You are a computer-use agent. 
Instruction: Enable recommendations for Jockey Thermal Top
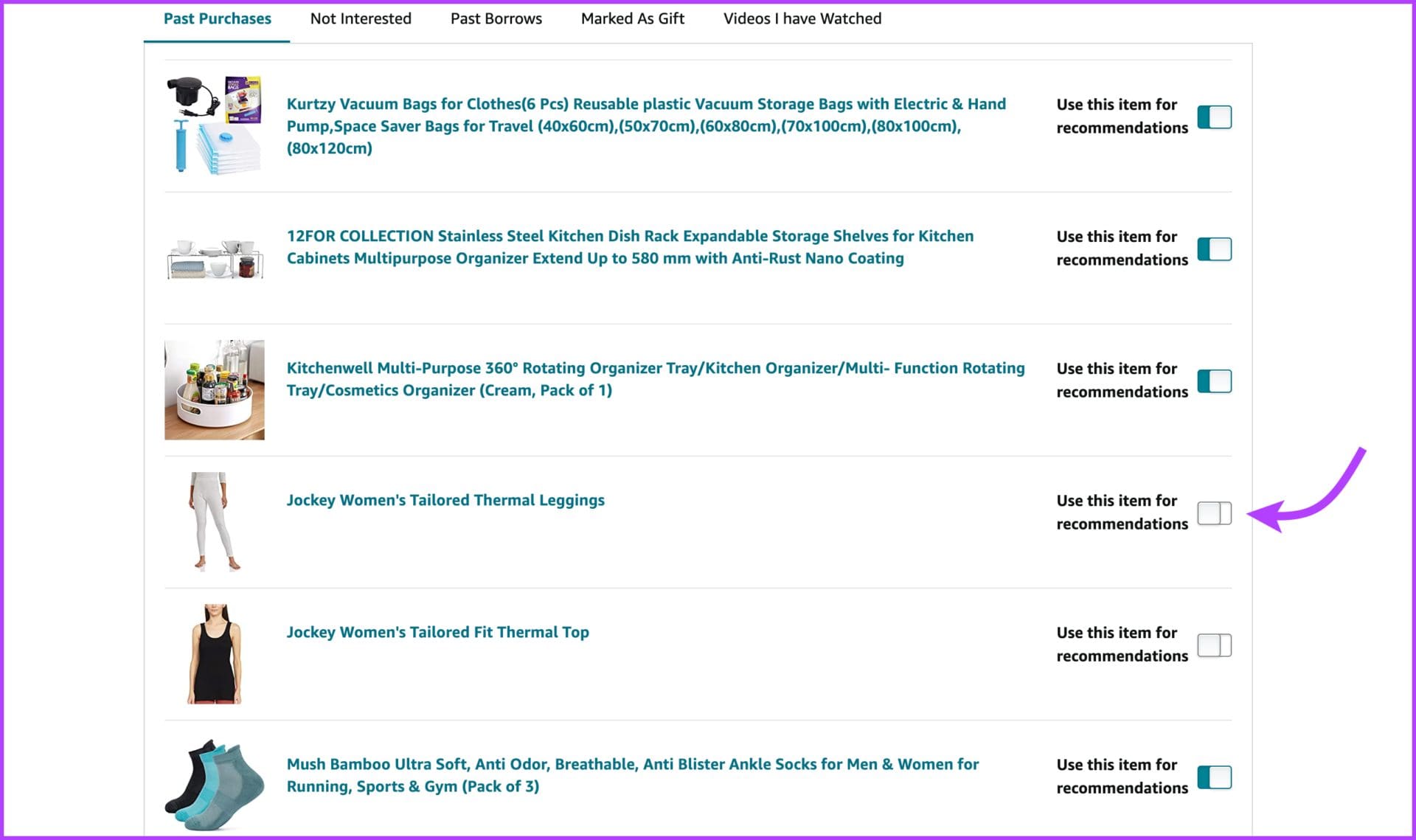click(x=1214, y=645)
